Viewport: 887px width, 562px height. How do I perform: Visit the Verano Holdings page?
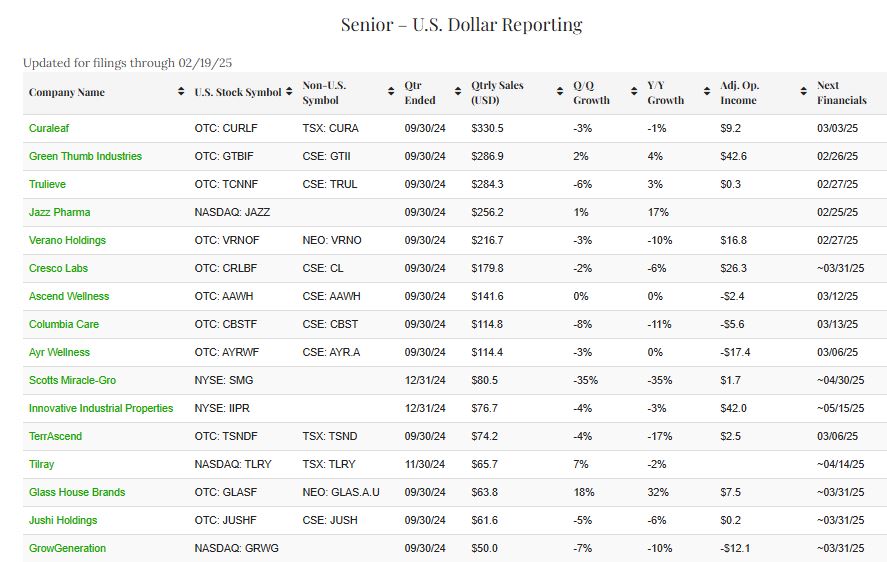[67, 241]
